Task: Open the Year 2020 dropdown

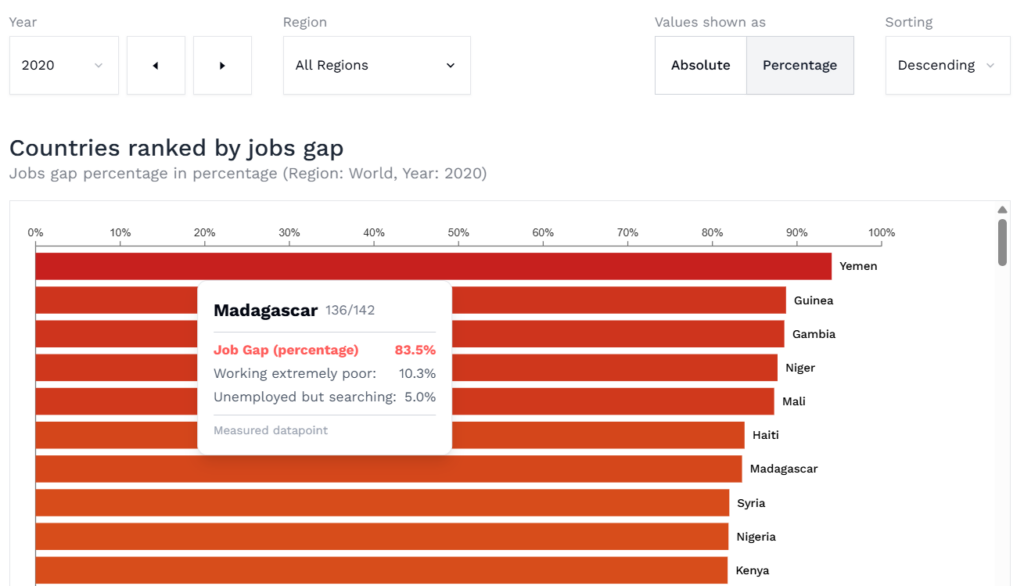Action: pyautogui.click(x=63, y=66)
